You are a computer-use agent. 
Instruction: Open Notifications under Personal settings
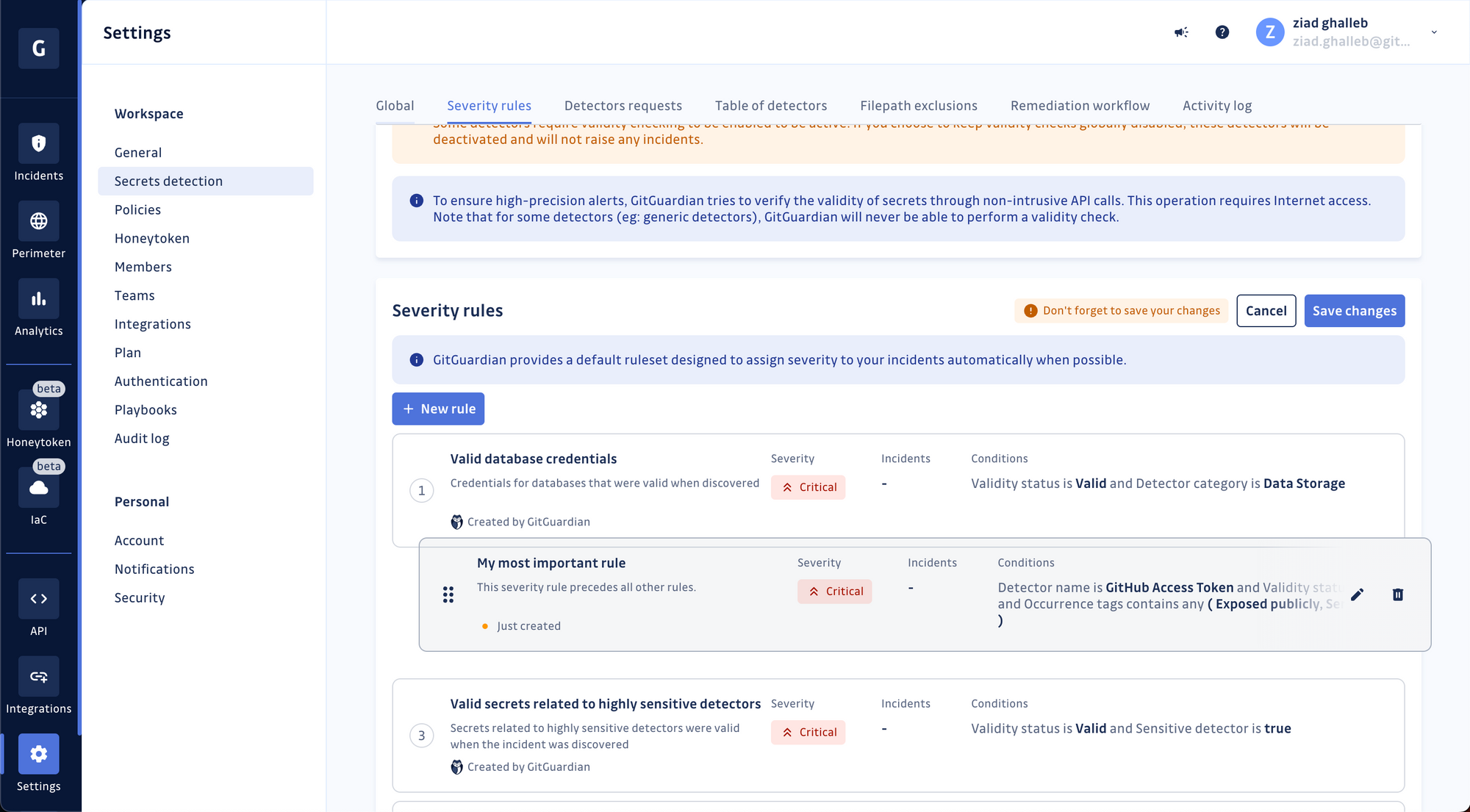point(154,570)
